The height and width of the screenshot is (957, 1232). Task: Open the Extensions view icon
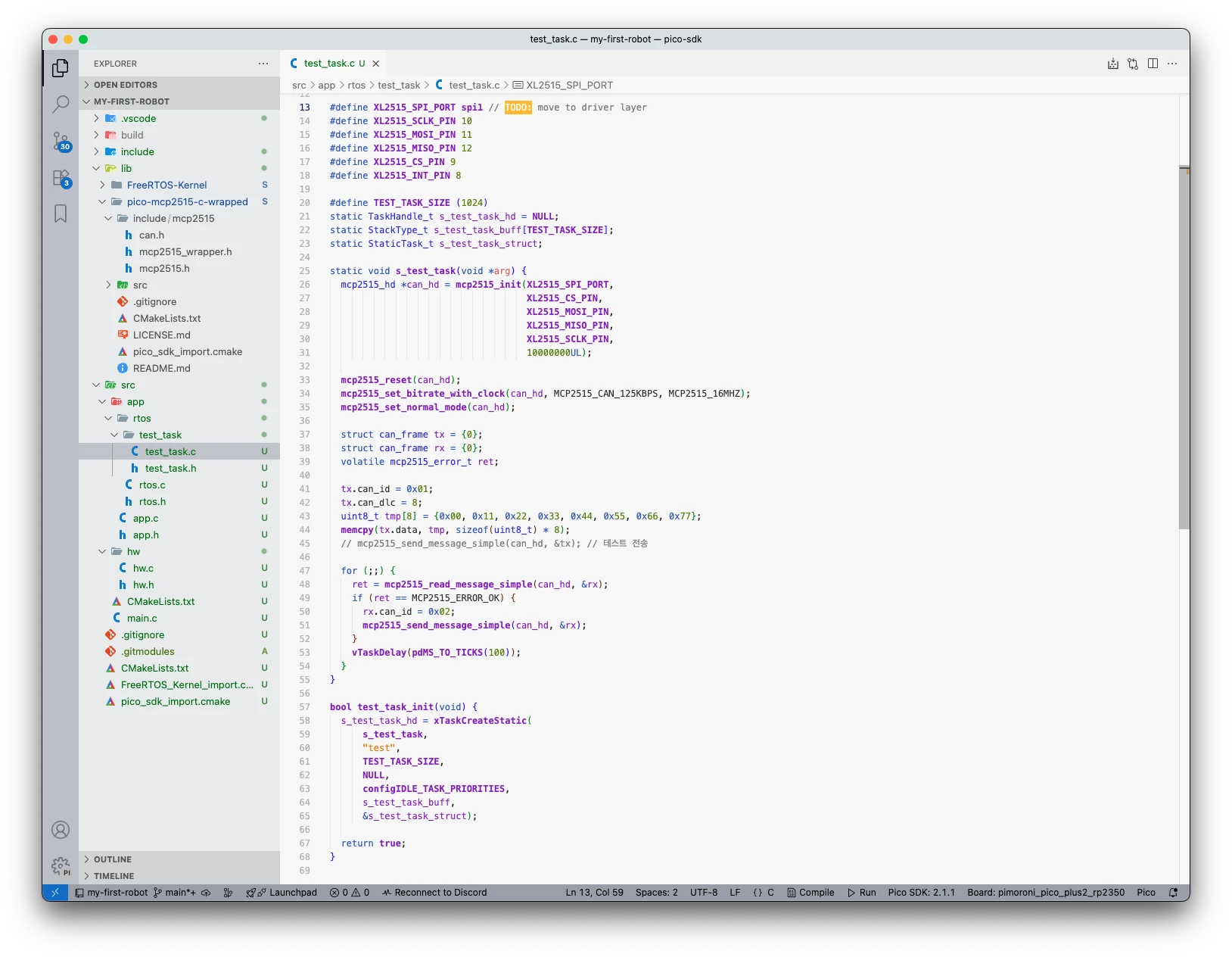click(x=61, y=178)
